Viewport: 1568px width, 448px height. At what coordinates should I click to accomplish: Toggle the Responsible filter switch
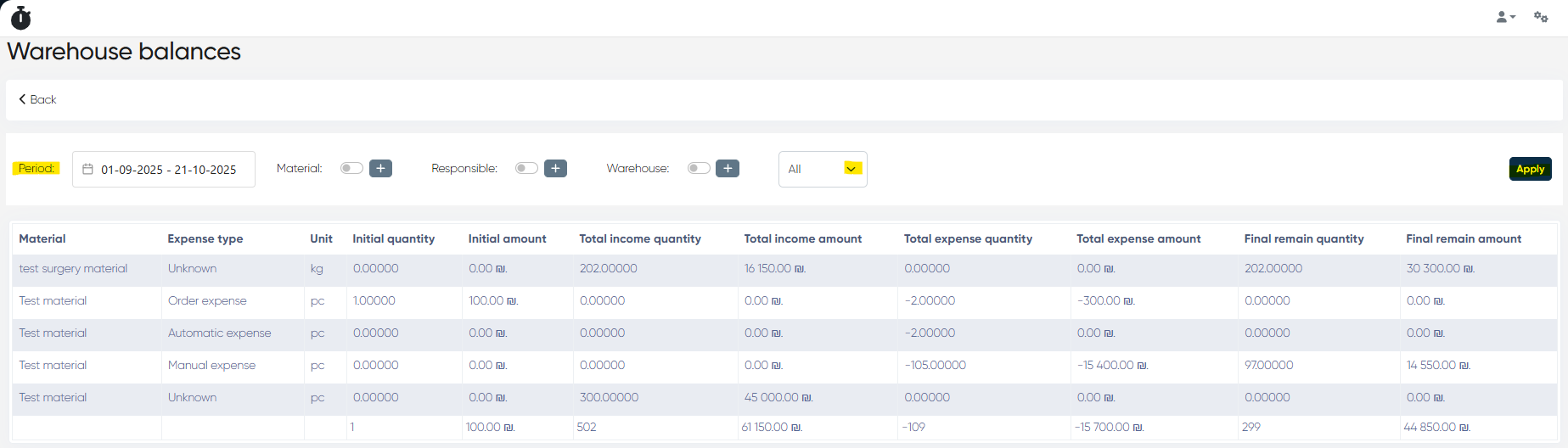526,168
